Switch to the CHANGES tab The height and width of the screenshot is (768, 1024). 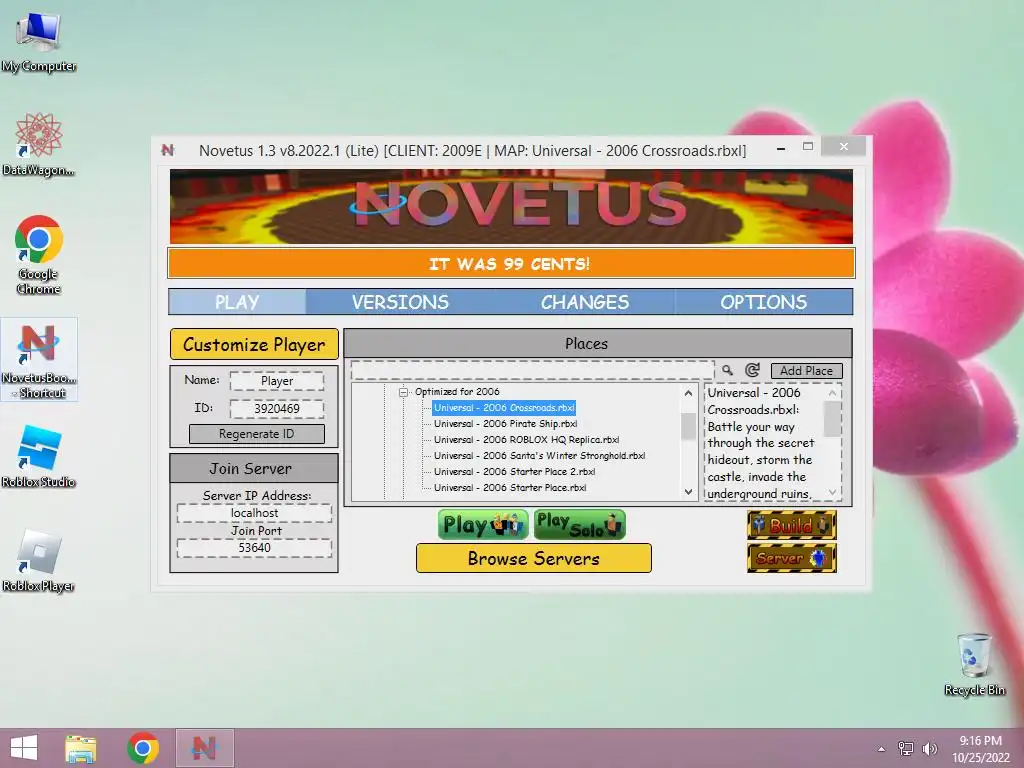[584, 302]
